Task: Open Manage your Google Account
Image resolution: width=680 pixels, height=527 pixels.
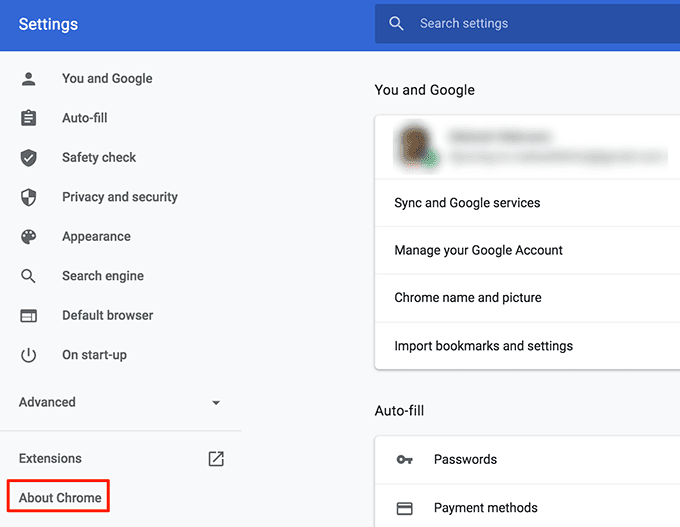Action: 478,251
